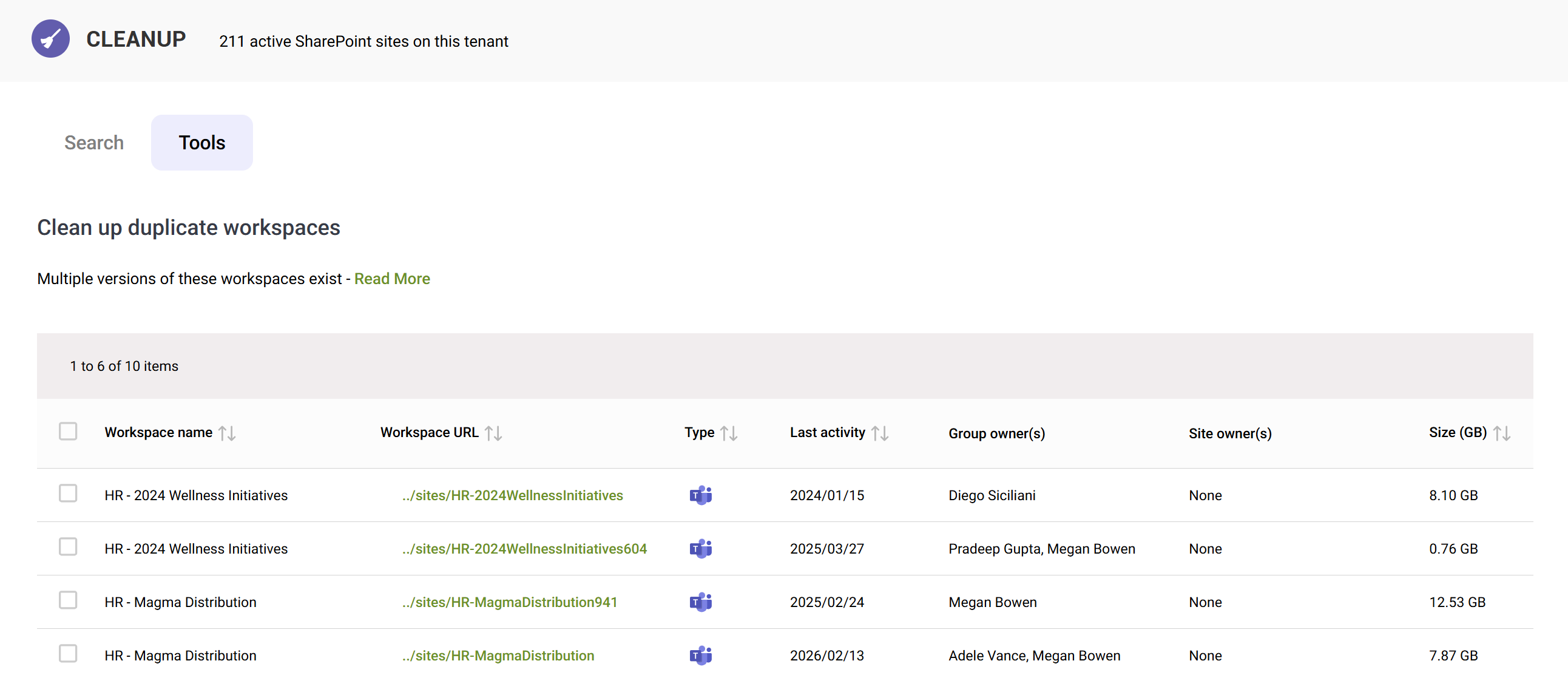1568x692 pixels.
Task: Open the Read More link
Action: coord(392,279)
